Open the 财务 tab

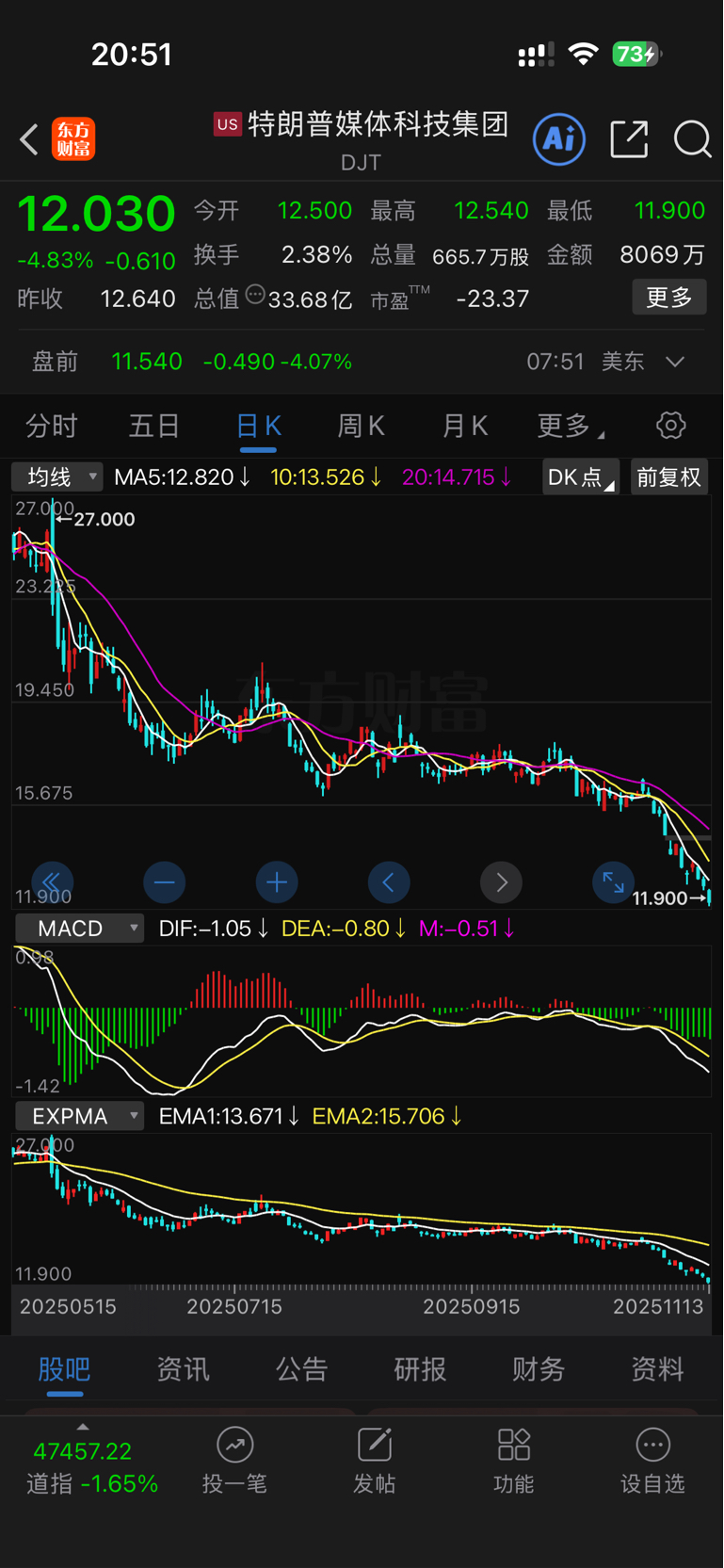pyautogui.click(x=539, y=1369)
